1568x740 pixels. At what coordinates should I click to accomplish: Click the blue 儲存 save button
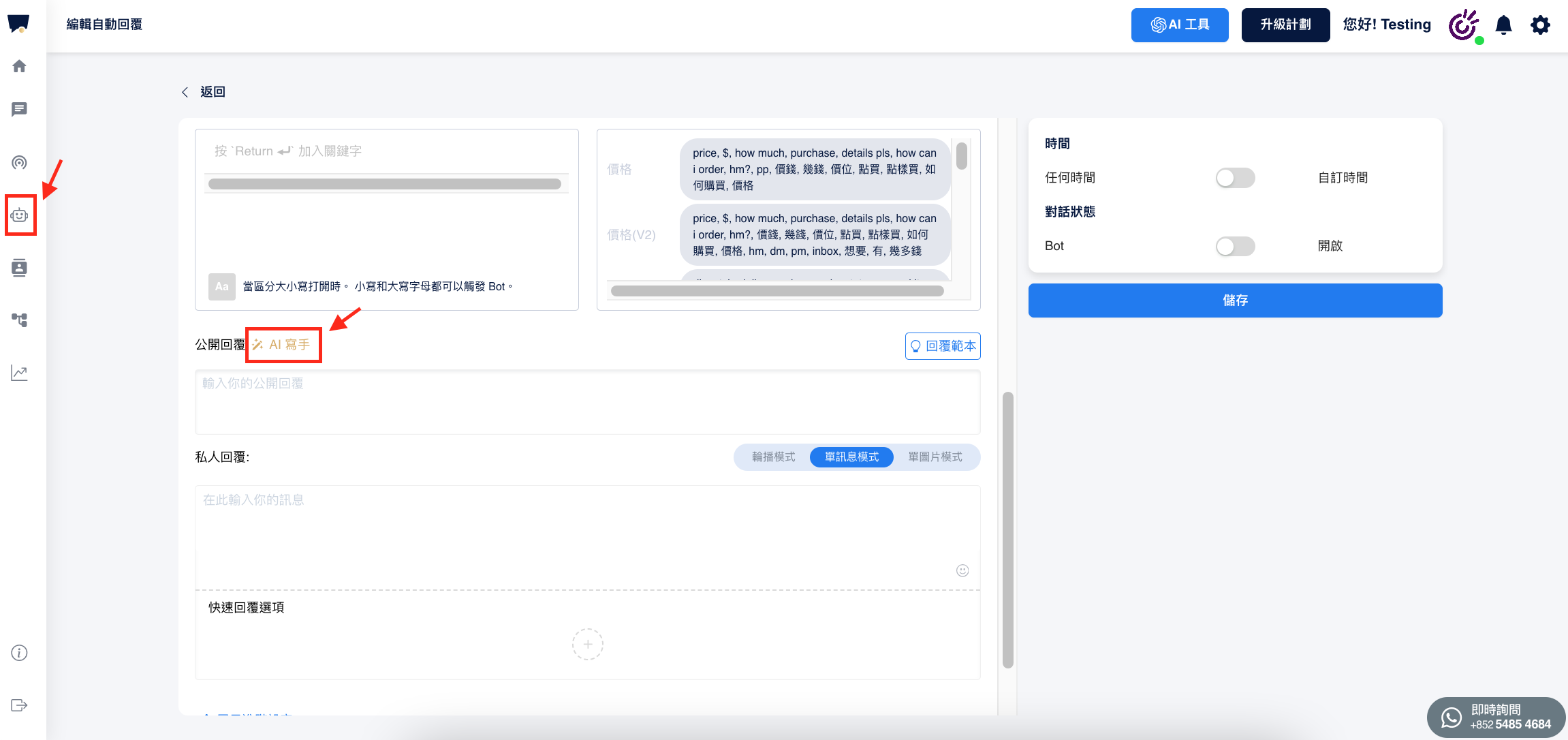click(x=1234, y=300)
